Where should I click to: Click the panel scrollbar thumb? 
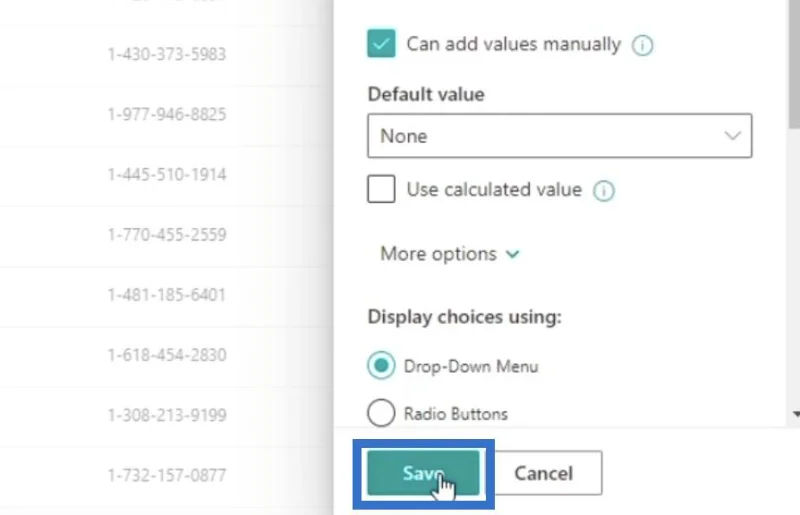click(794, 64)
